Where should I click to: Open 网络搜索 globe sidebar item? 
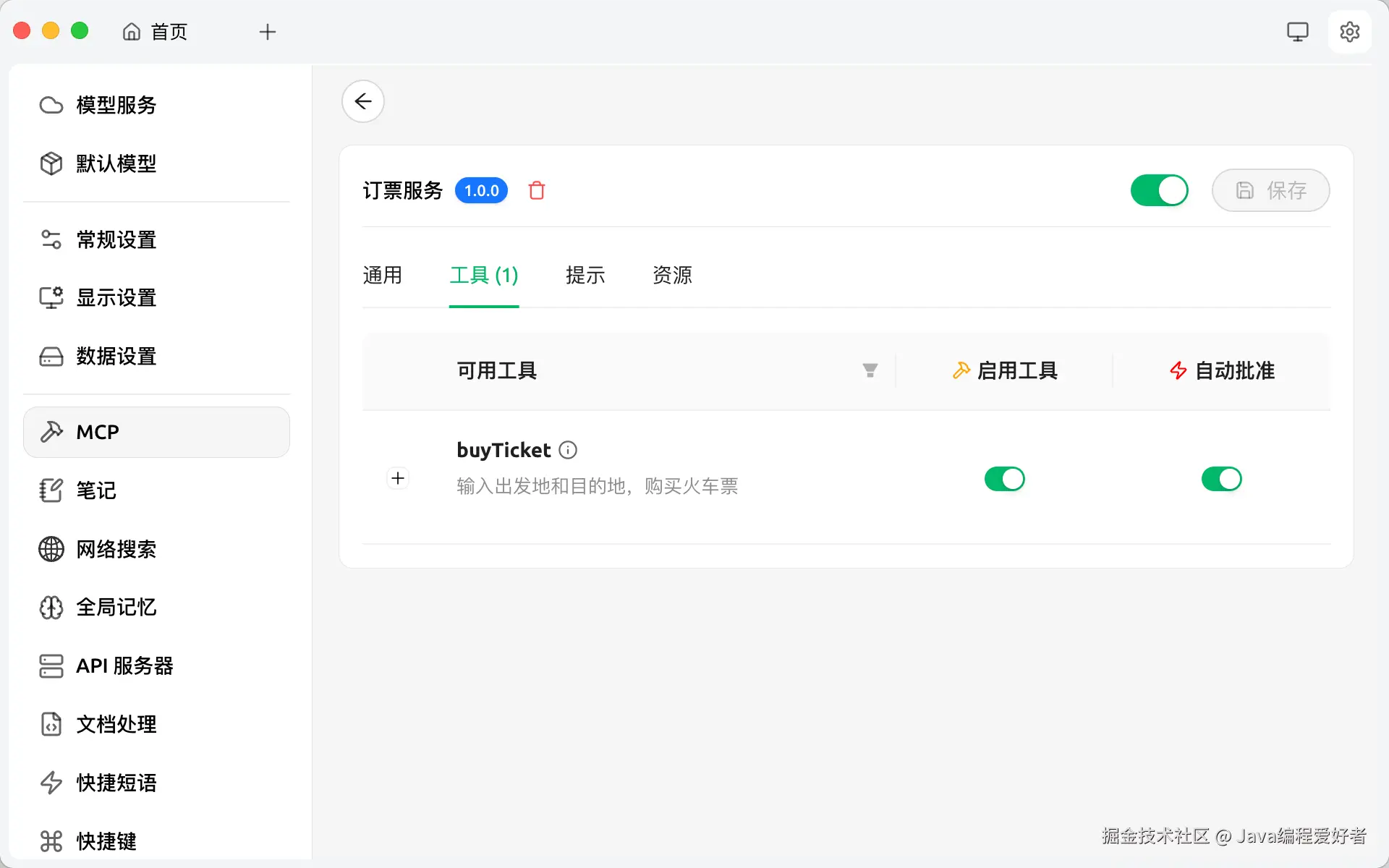pyautogui.click(x=116, y=549)
